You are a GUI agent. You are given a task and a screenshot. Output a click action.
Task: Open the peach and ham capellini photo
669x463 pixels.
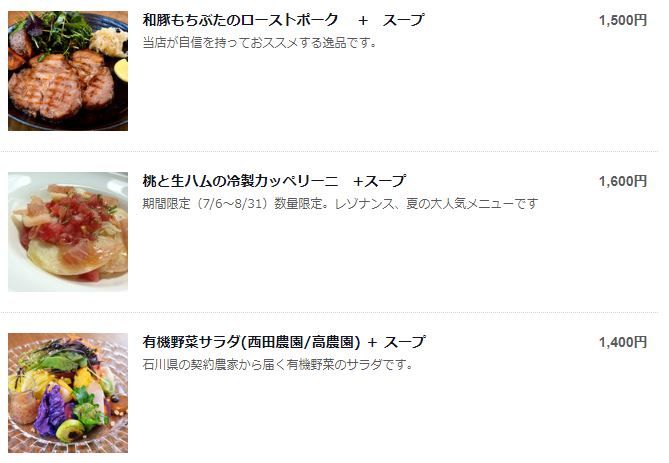coord(68,232)
